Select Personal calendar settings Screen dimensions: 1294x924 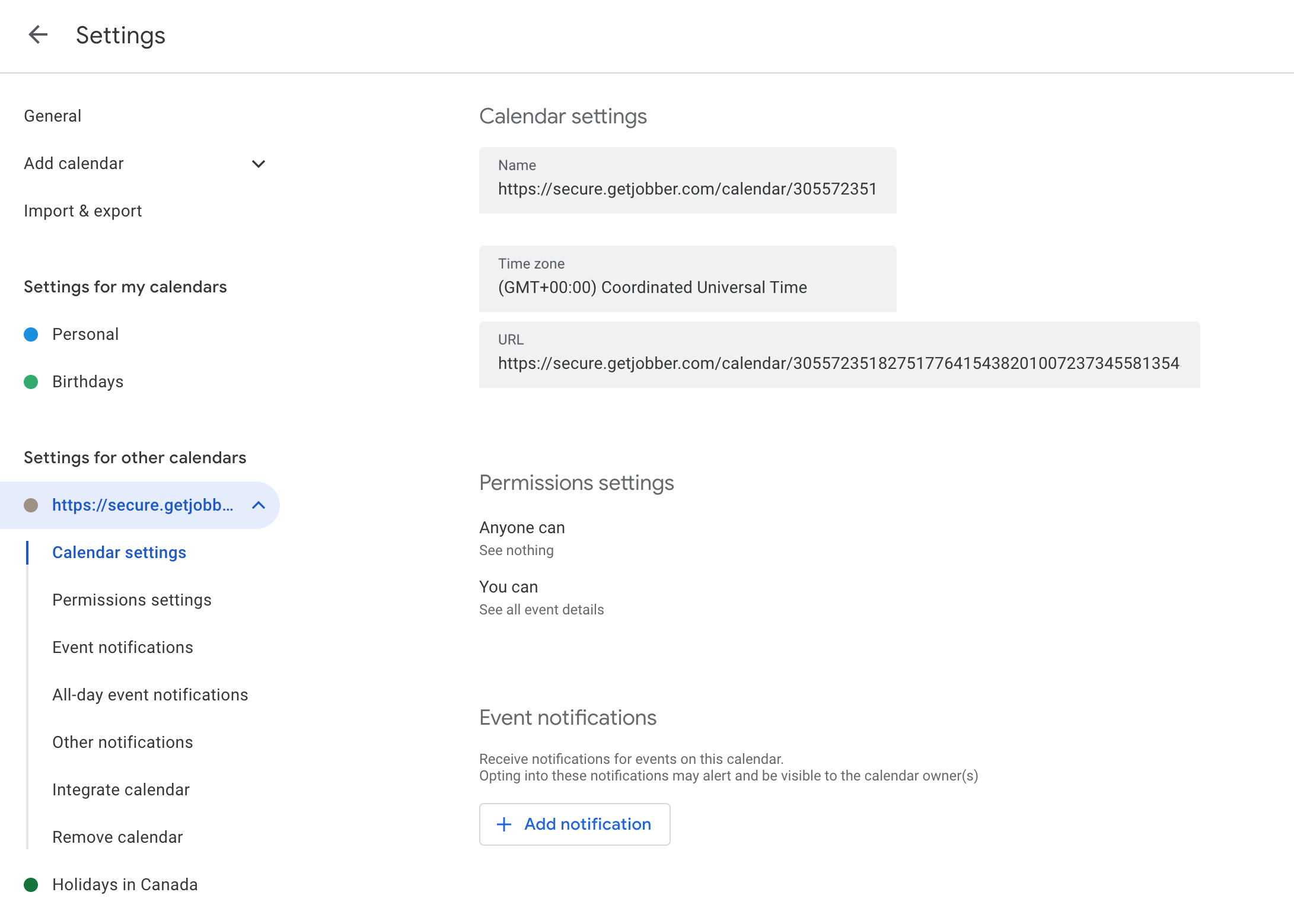coord(85,334)
